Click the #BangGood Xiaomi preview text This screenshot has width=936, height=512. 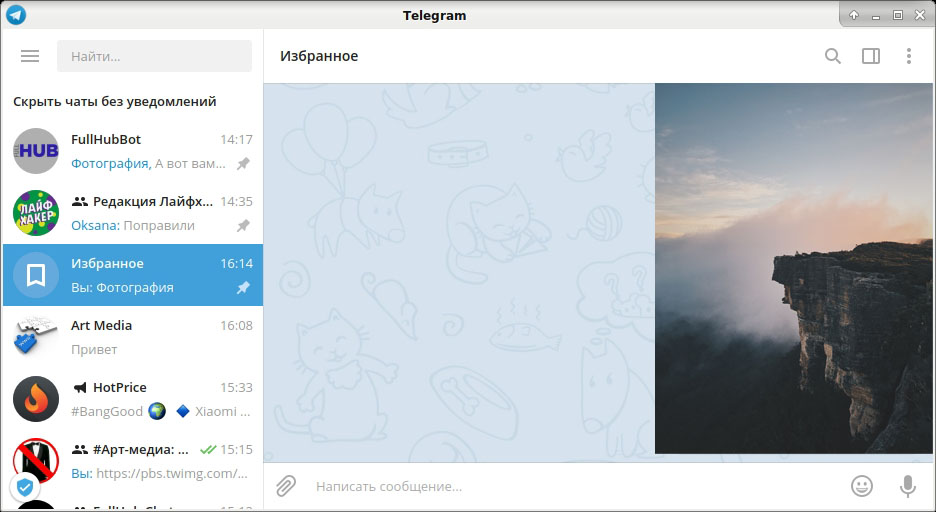161,412
